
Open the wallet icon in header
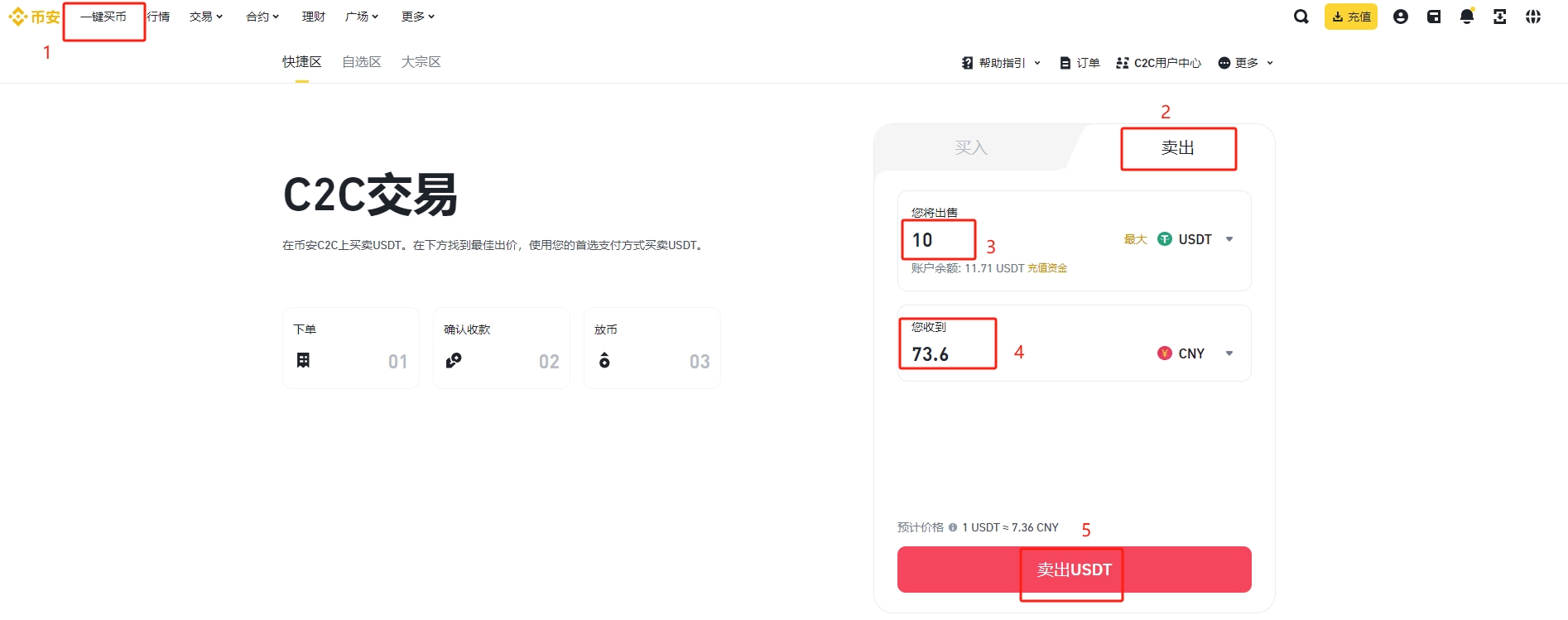(x=1434, y=17)
